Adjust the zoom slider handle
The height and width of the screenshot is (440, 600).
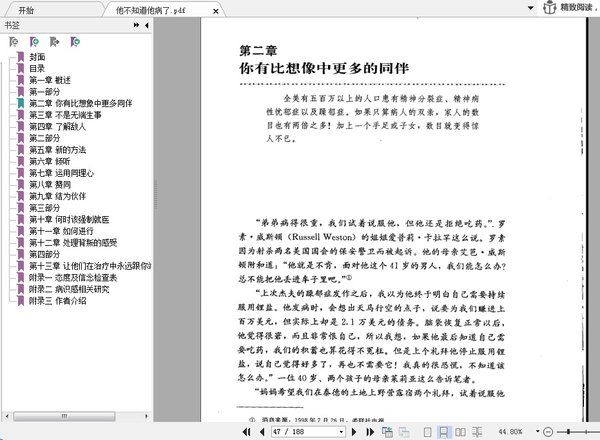pos(569,432)
